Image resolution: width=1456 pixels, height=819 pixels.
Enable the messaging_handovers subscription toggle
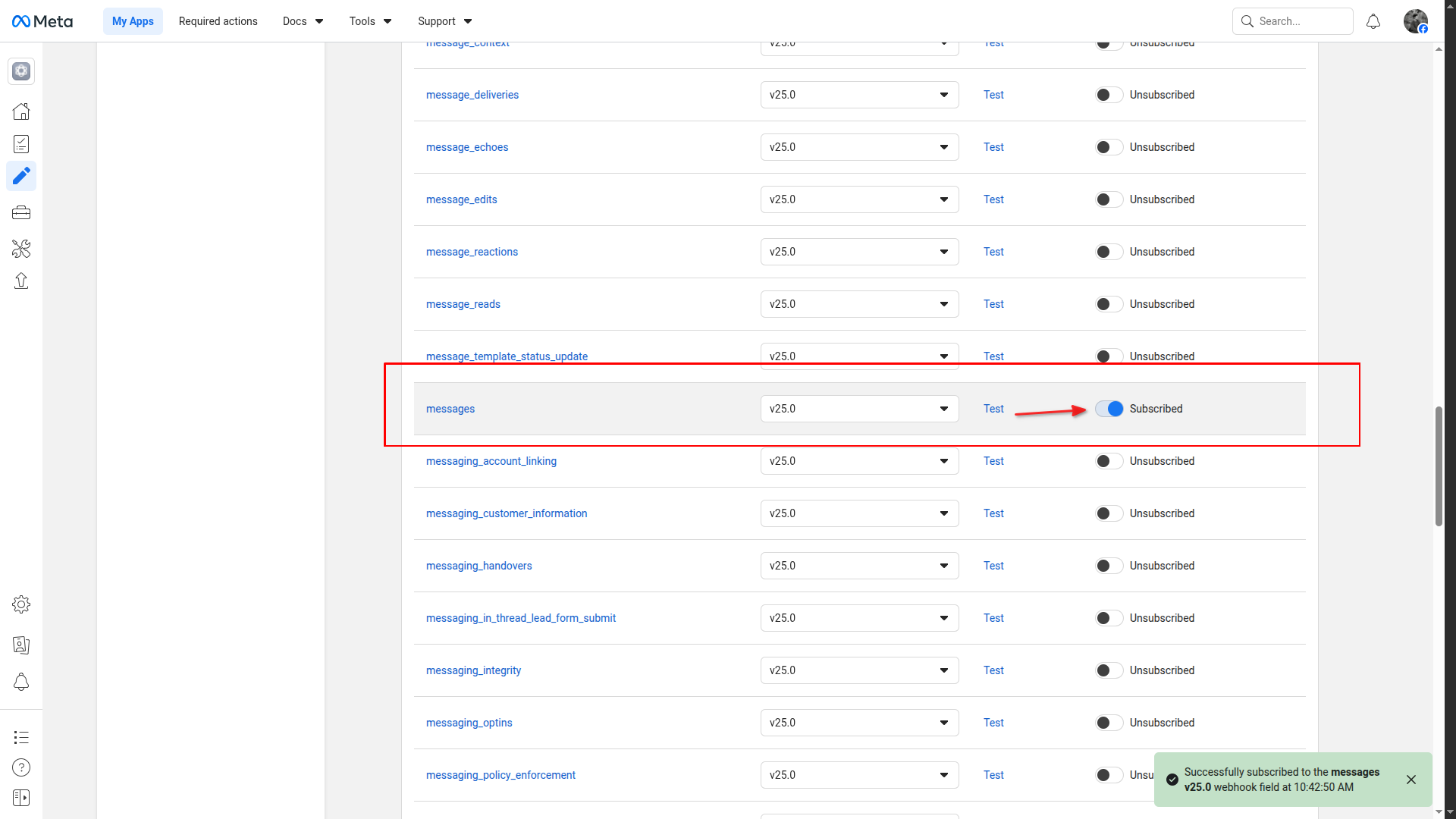(1109, 566)
